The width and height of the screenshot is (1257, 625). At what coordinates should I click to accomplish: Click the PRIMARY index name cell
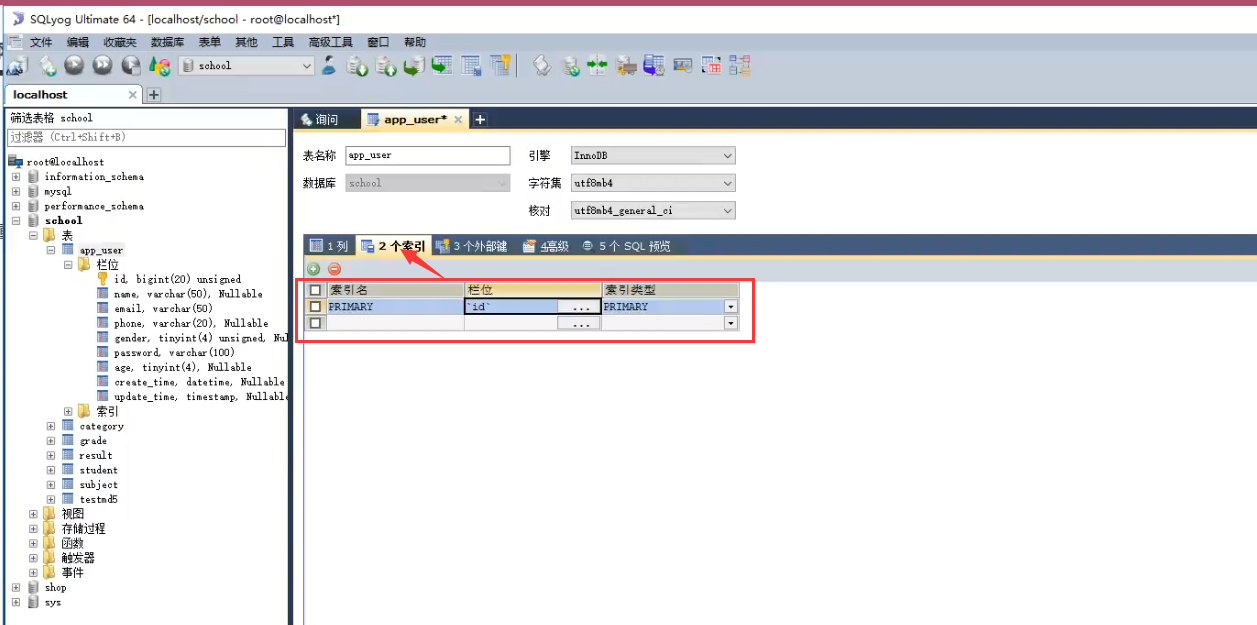click(x=395, y=307)
